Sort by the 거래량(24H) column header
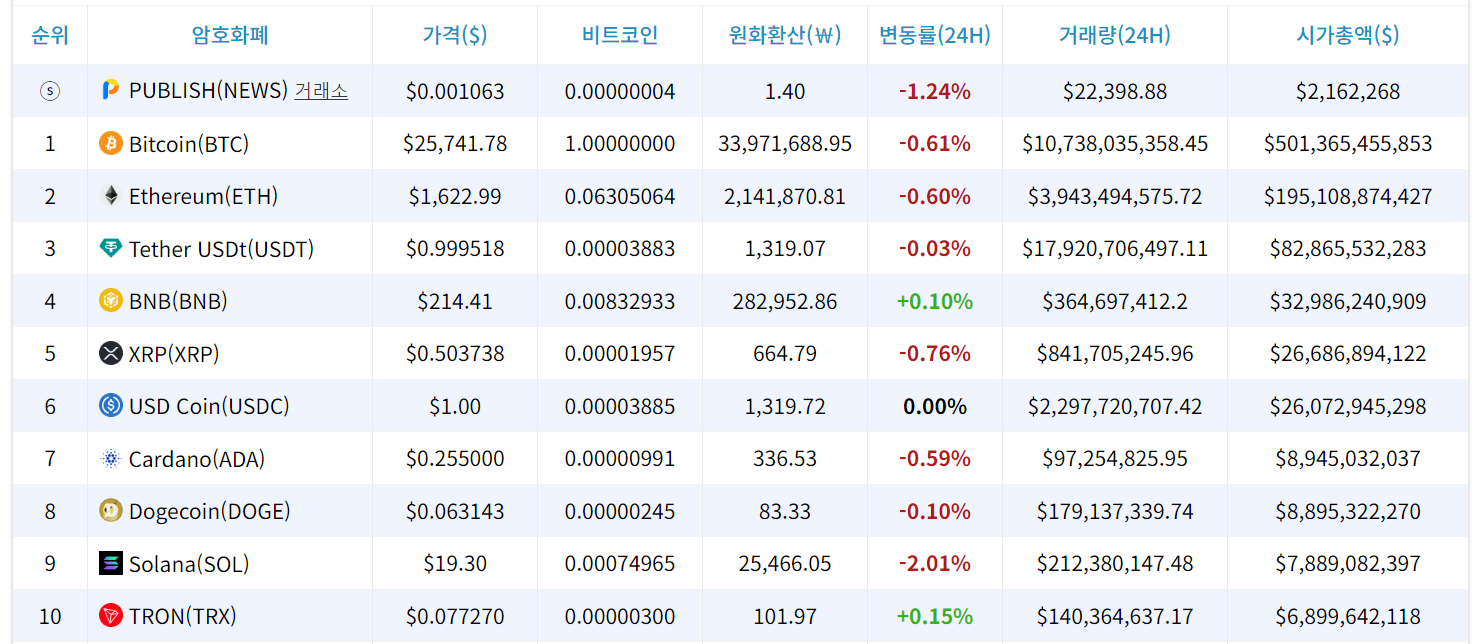Viewport: 1480px width, 644px height. pyautogui.click(x=1115, y=35)
